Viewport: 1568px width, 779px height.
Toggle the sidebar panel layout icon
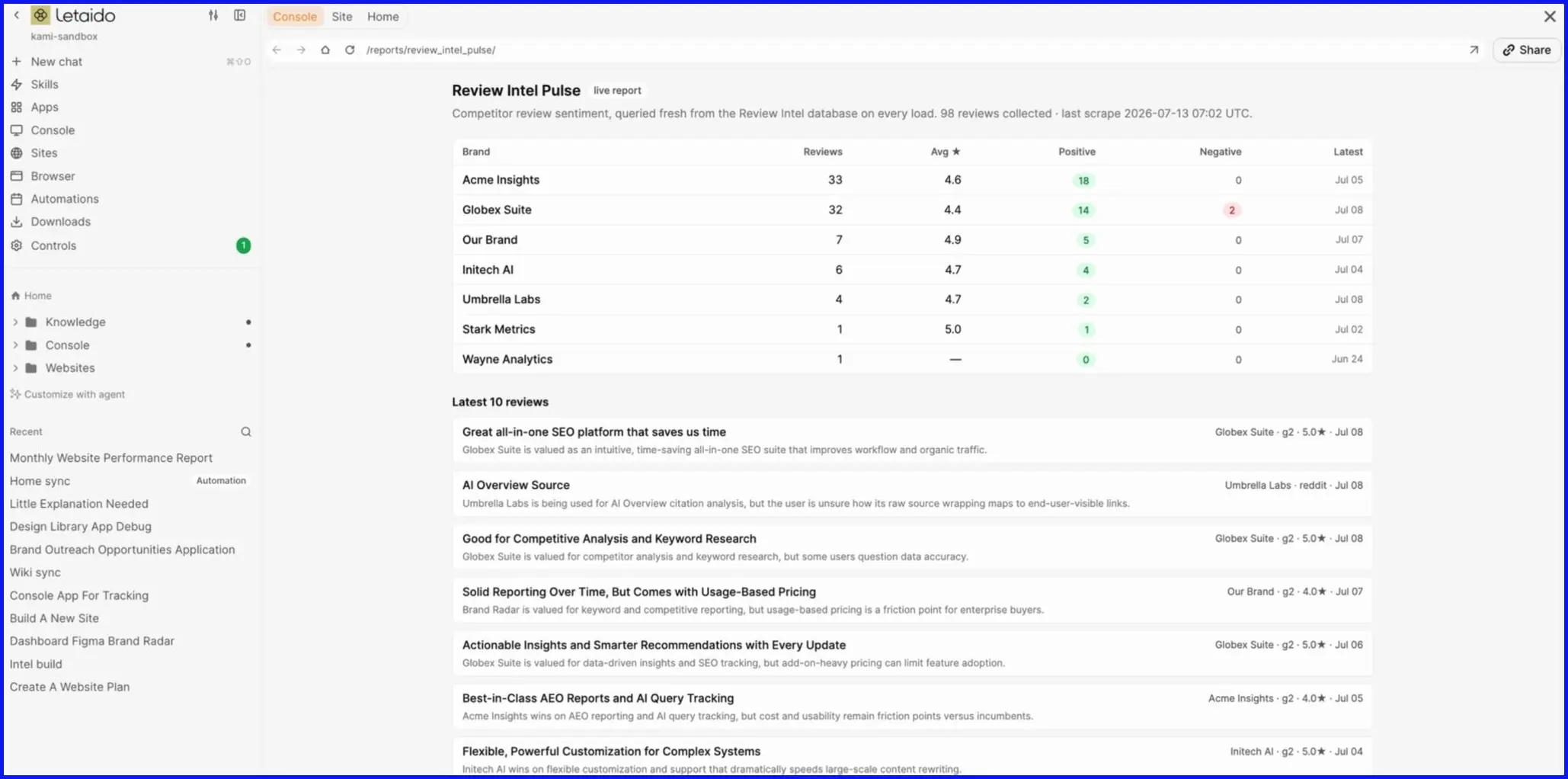tap(240, 15)
